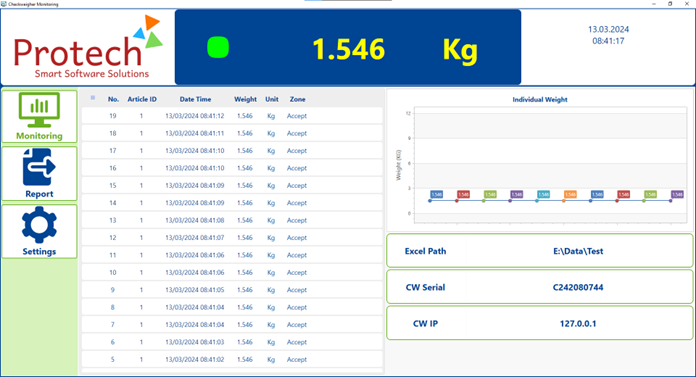The width and height of the screenshot is (696, 377).
Task: Sort table by Weight column header
Action: (x=245, y=99)
